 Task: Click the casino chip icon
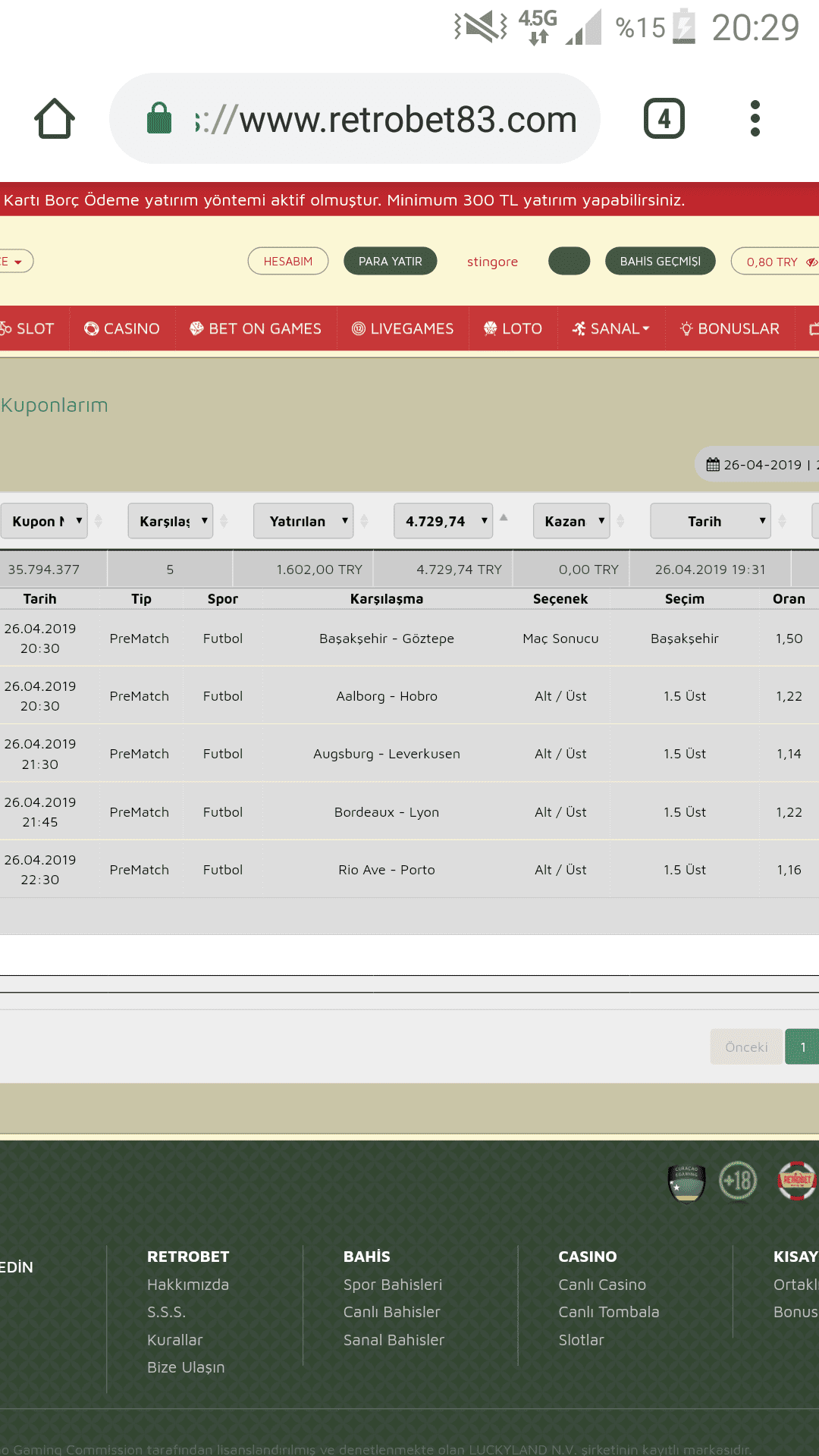[92, 328]
